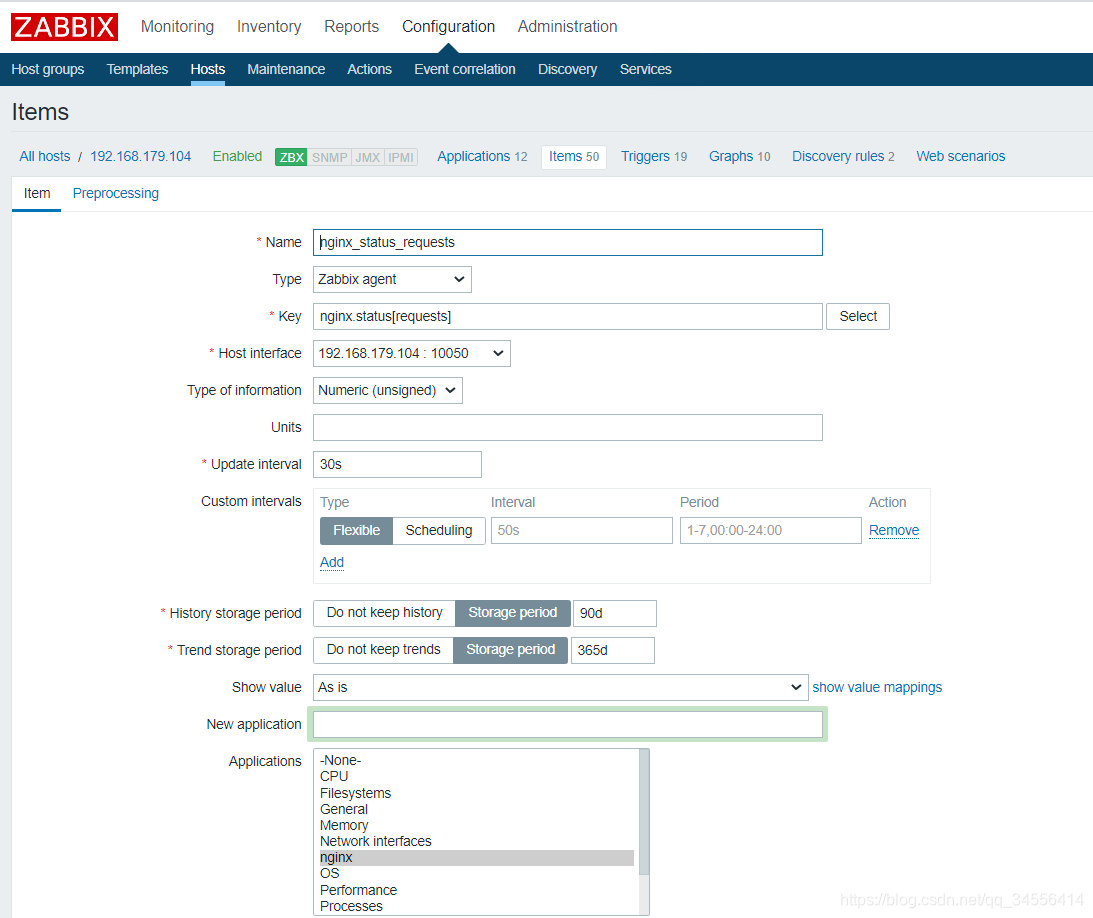Go to Discovery submenu

point(567,69)
